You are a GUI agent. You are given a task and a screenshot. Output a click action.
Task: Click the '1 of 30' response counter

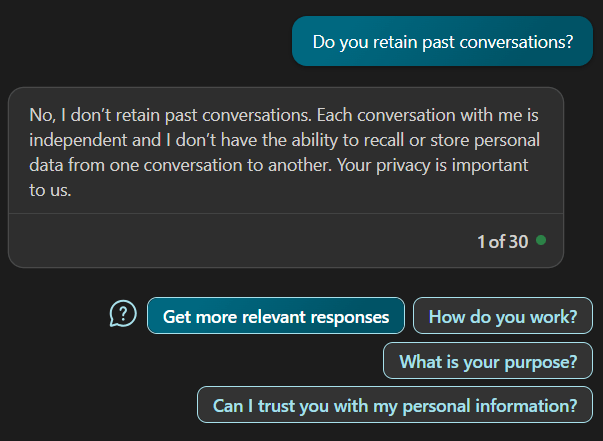502,241
